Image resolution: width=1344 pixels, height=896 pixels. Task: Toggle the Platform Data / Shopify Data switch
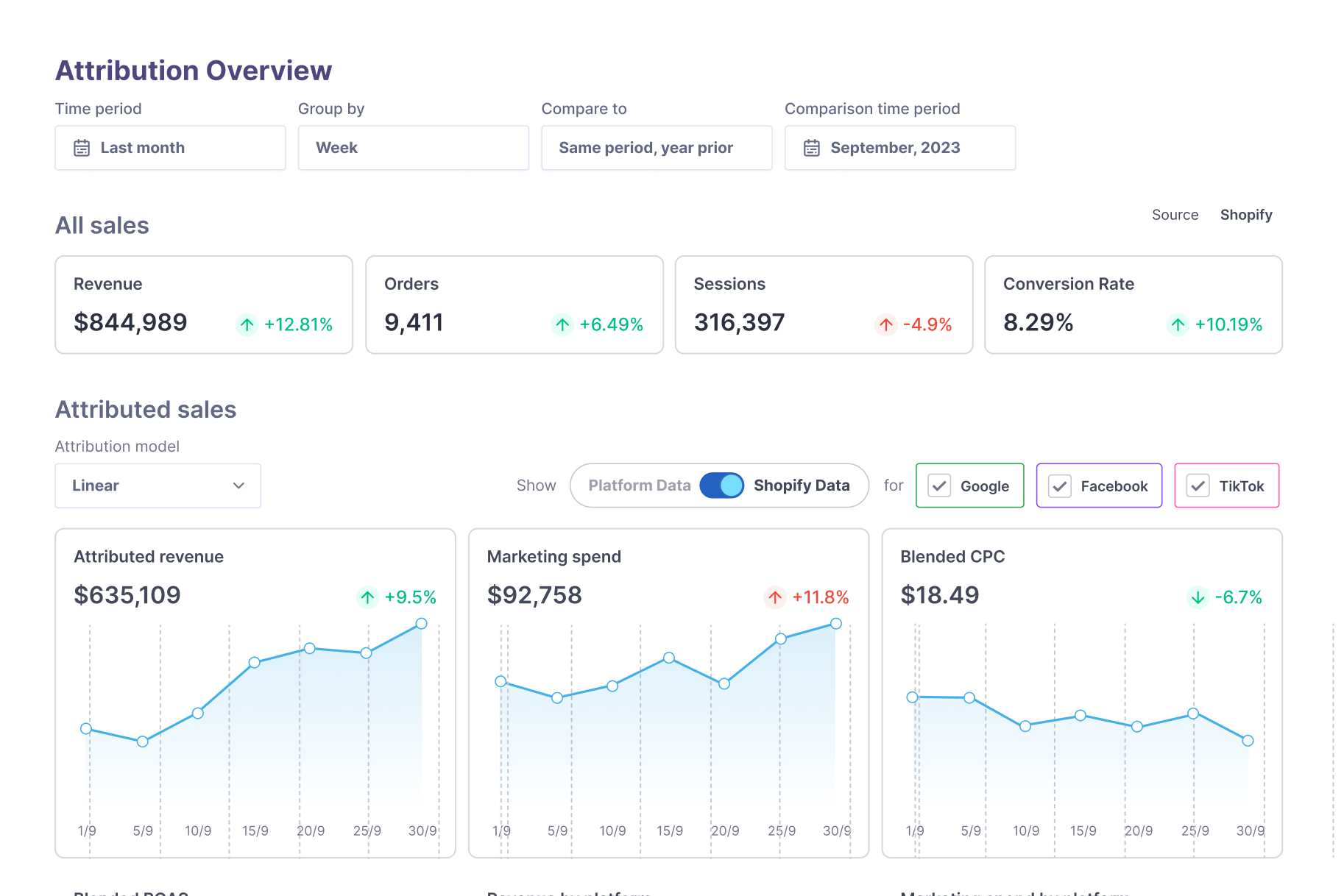pyautogui.click(x=721, y=486)
